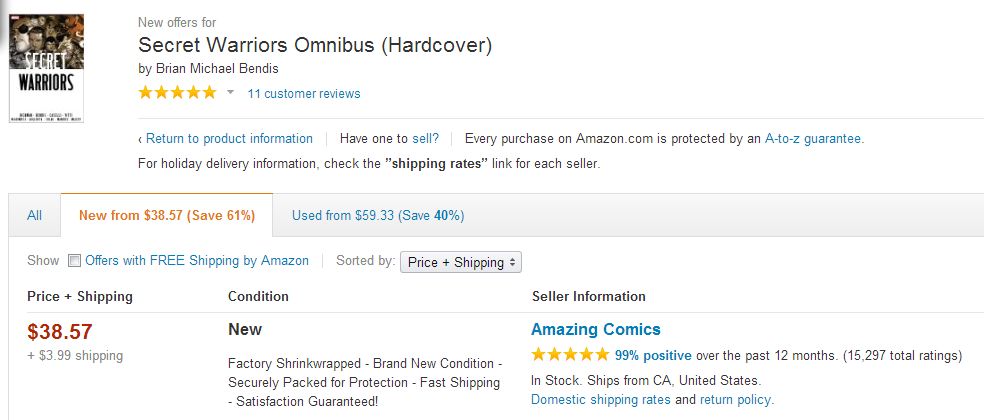Click the Secret Warriors Omnibus (Hardcover) title
Image resolution: width=984 pixels, height=420 pixels.
315,45
